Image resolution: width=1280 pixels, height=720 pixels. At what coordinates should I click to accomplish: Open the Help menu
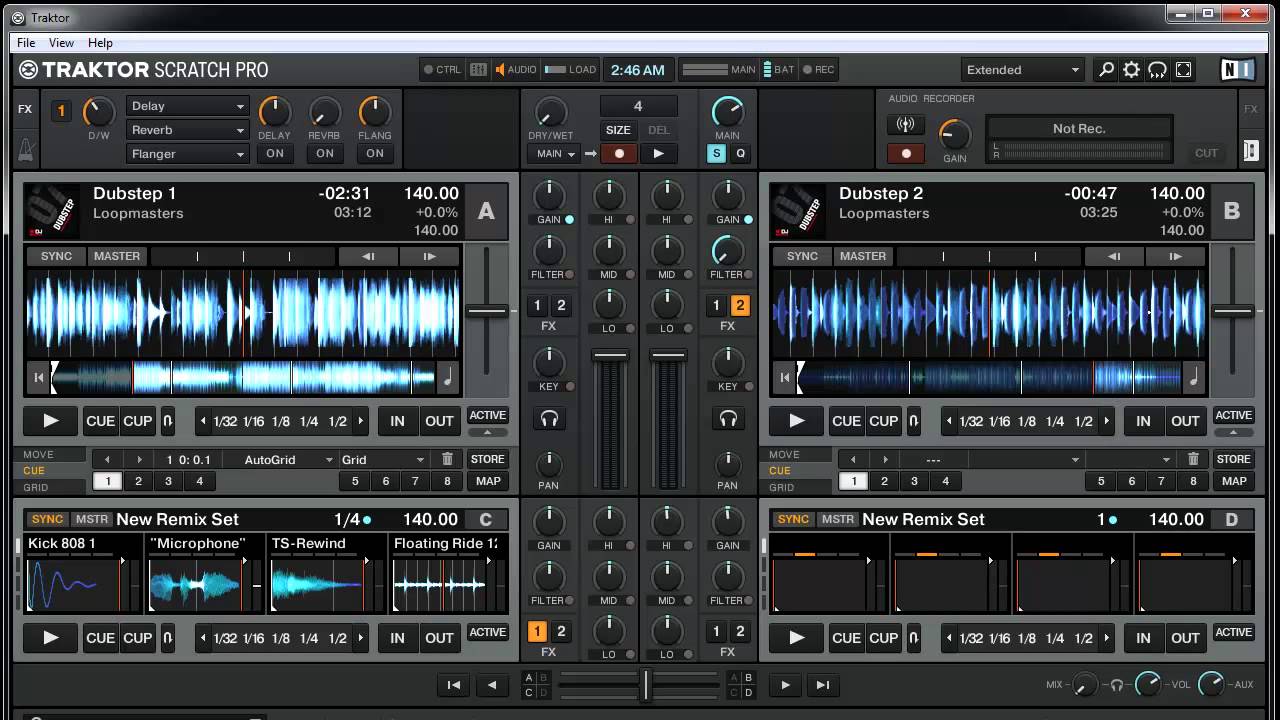click(x=100, y=43)
